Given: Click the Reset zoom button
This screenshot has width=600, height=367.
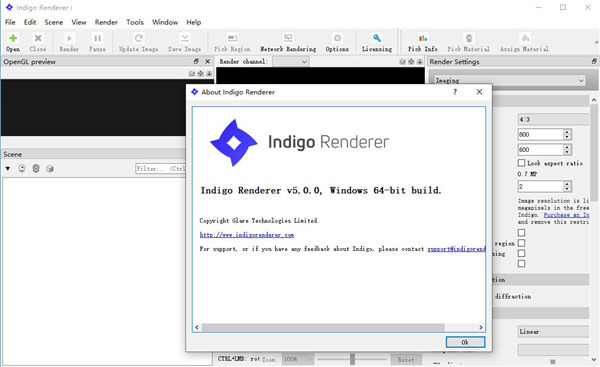Looking at the screenshot, I should pos(406,359).
